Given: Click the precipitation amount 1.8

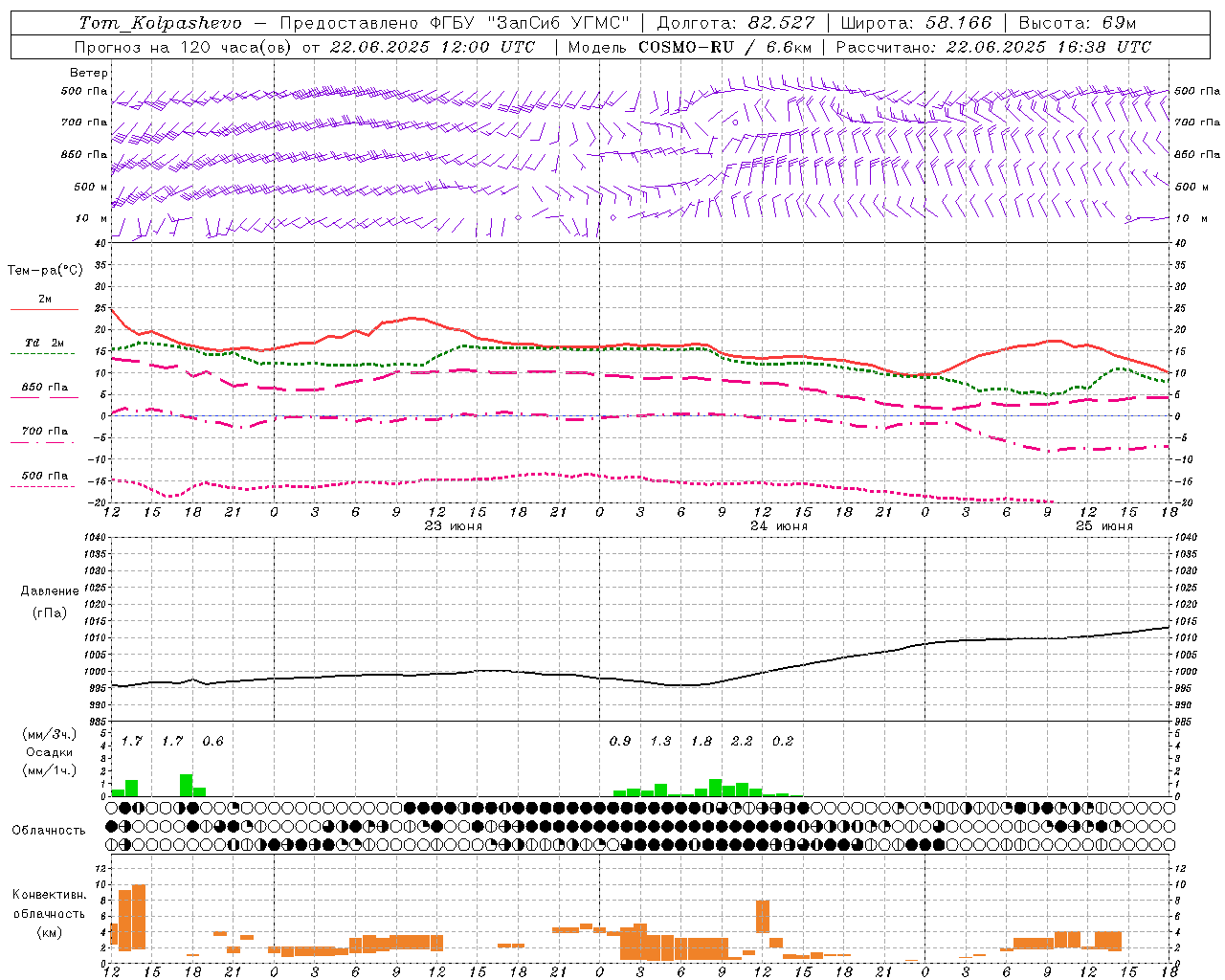Looking at the screenshot, I should (x=702, y=742).
